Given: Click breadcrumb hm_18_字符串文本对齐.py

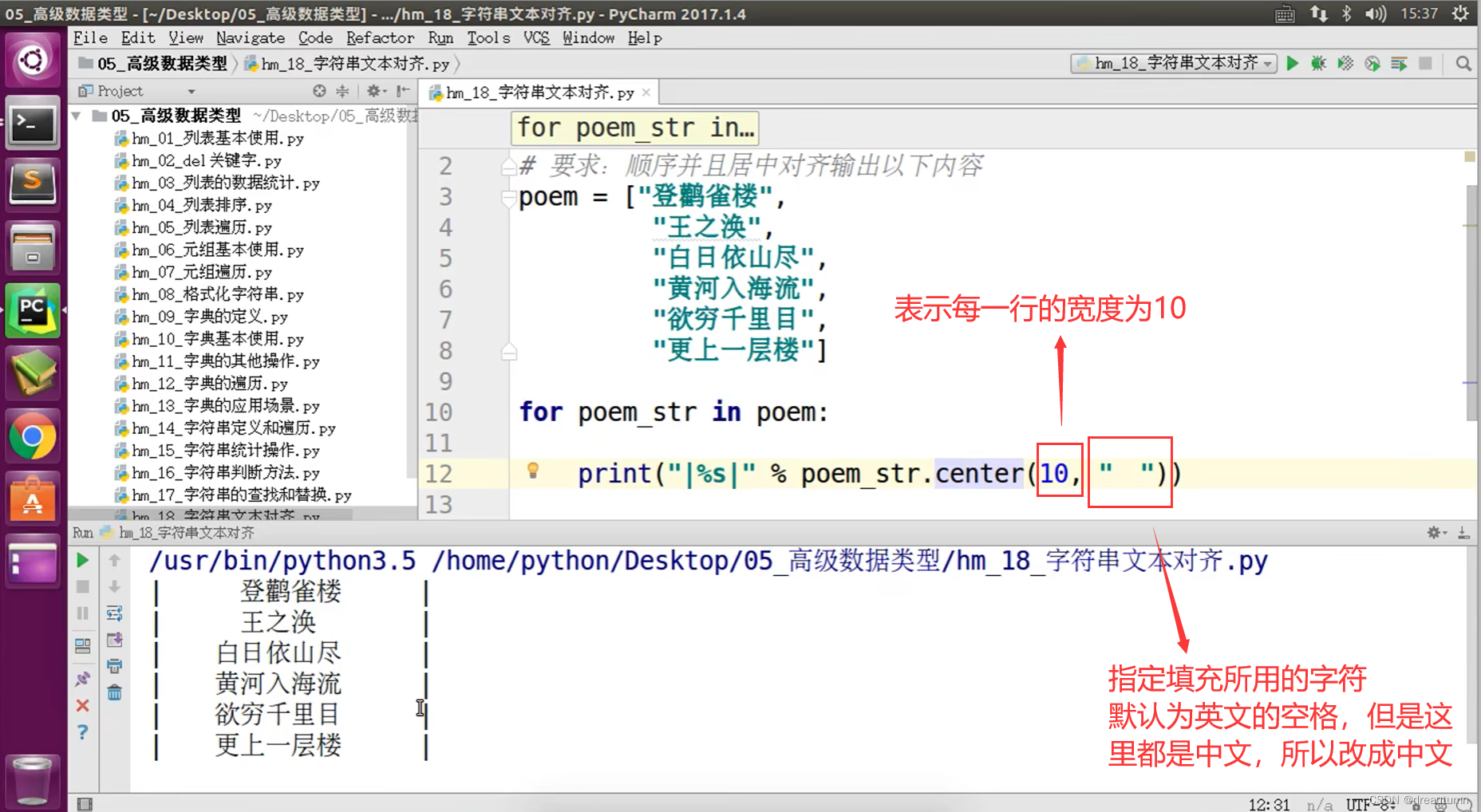Looking at the screenshot, I should click(346, 64).
